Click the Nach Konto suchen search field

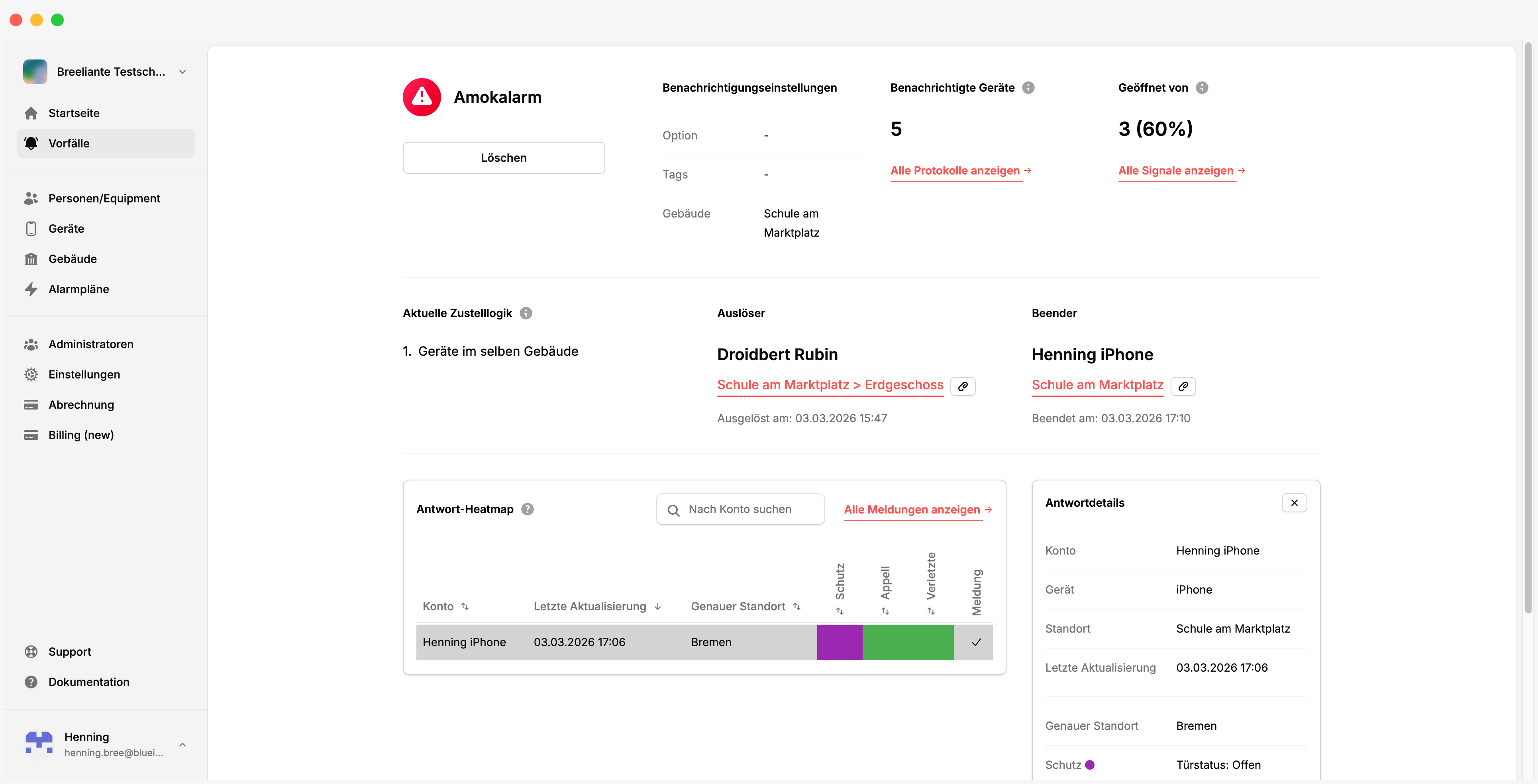click(740, 510)
